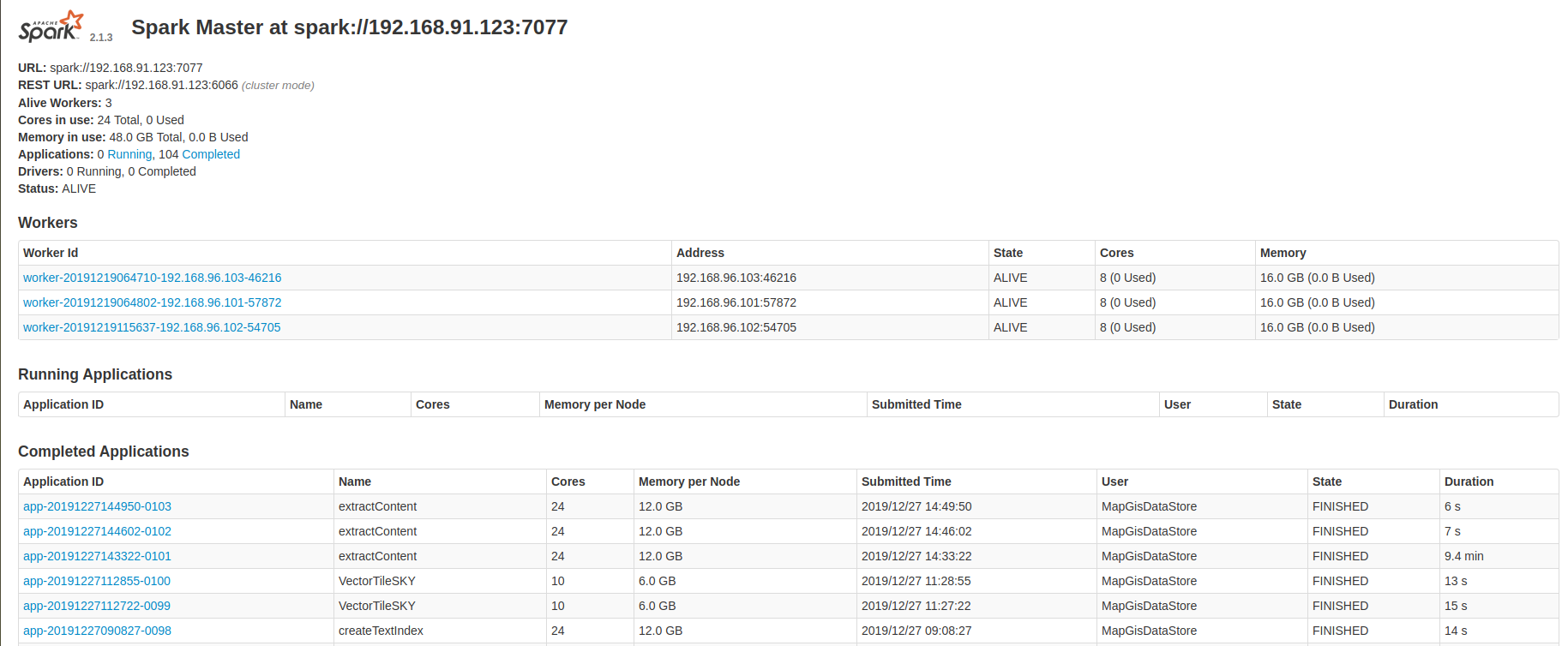Click the Running Applications section heading
This screenshot has width=1568, height=646.
95,374
